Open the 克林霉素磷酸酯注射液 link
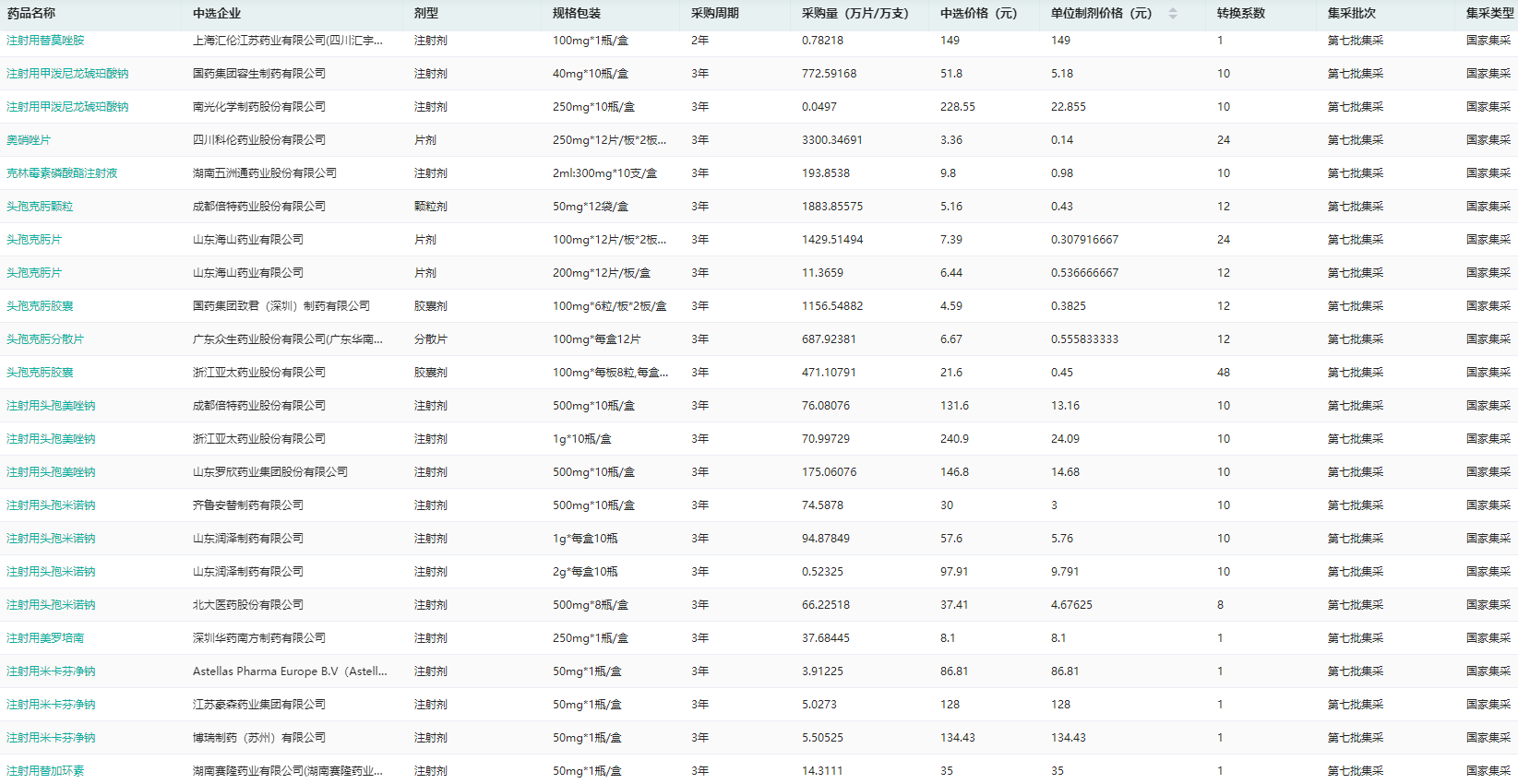Screen dimensions: 1518x784 (x=62, y=173)
